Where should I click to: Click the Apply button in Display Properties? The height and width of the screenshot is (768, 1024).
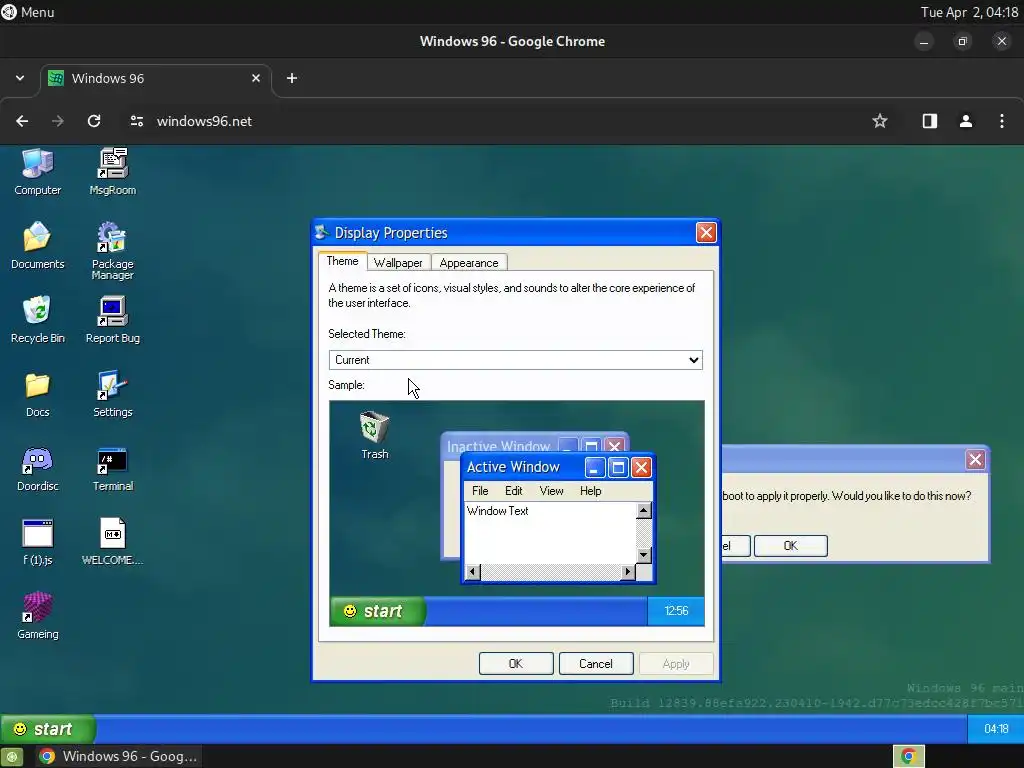(676, 664)
